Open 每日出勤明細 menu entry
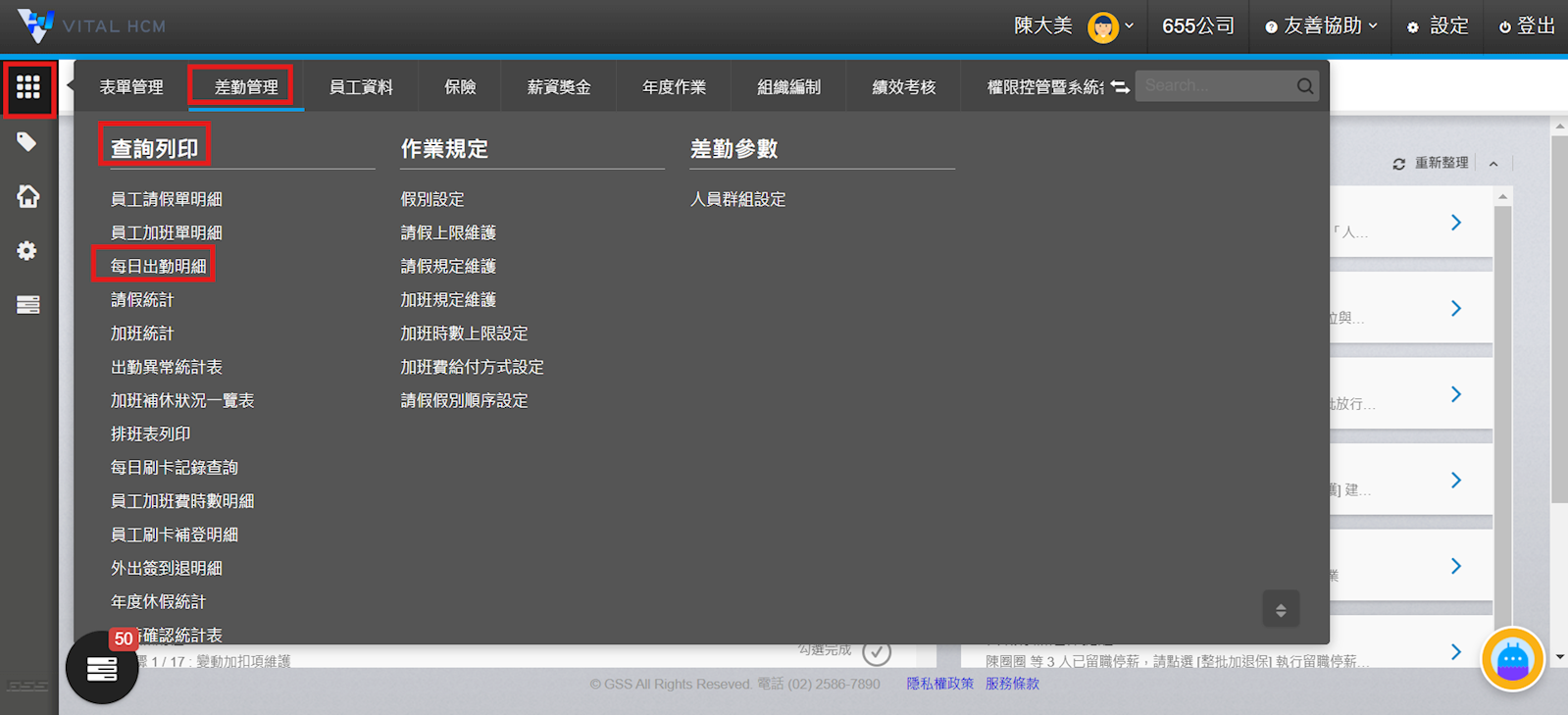Viewport: 1568px width, 715px height. coord(158,266)
